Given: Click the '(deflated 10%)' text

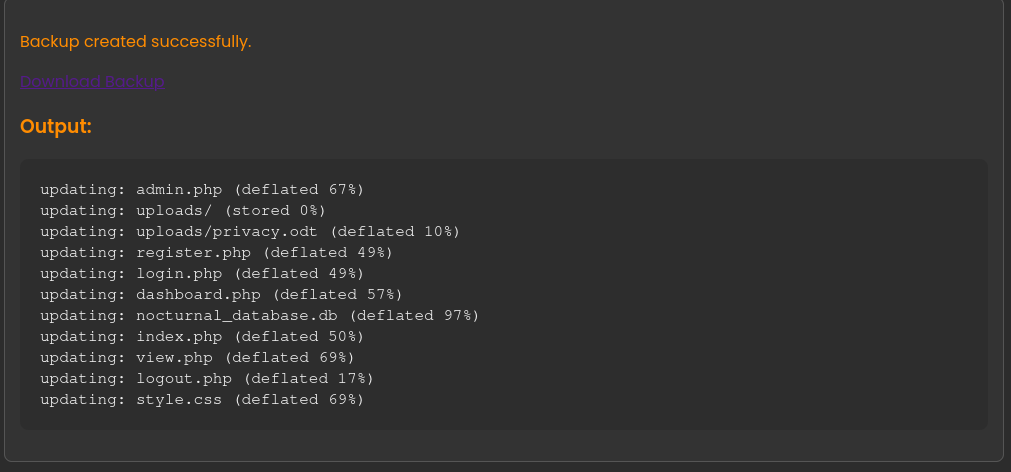Looking at the screenshot, I should (x=395, y=231).
